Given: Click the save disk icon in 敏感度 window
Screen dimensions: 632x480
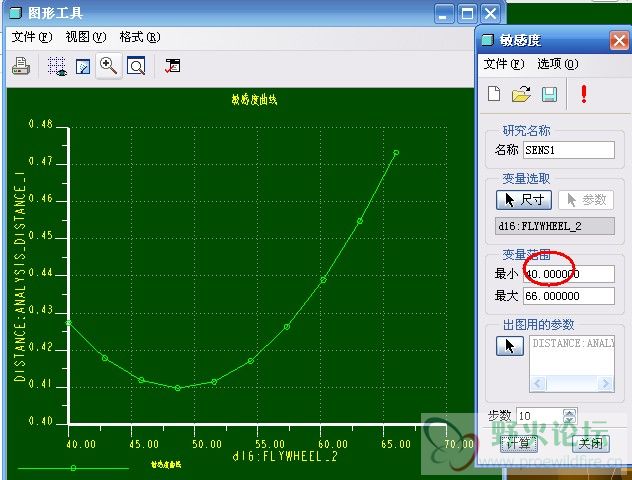Looking at the screenshot, I should point(549,94).
